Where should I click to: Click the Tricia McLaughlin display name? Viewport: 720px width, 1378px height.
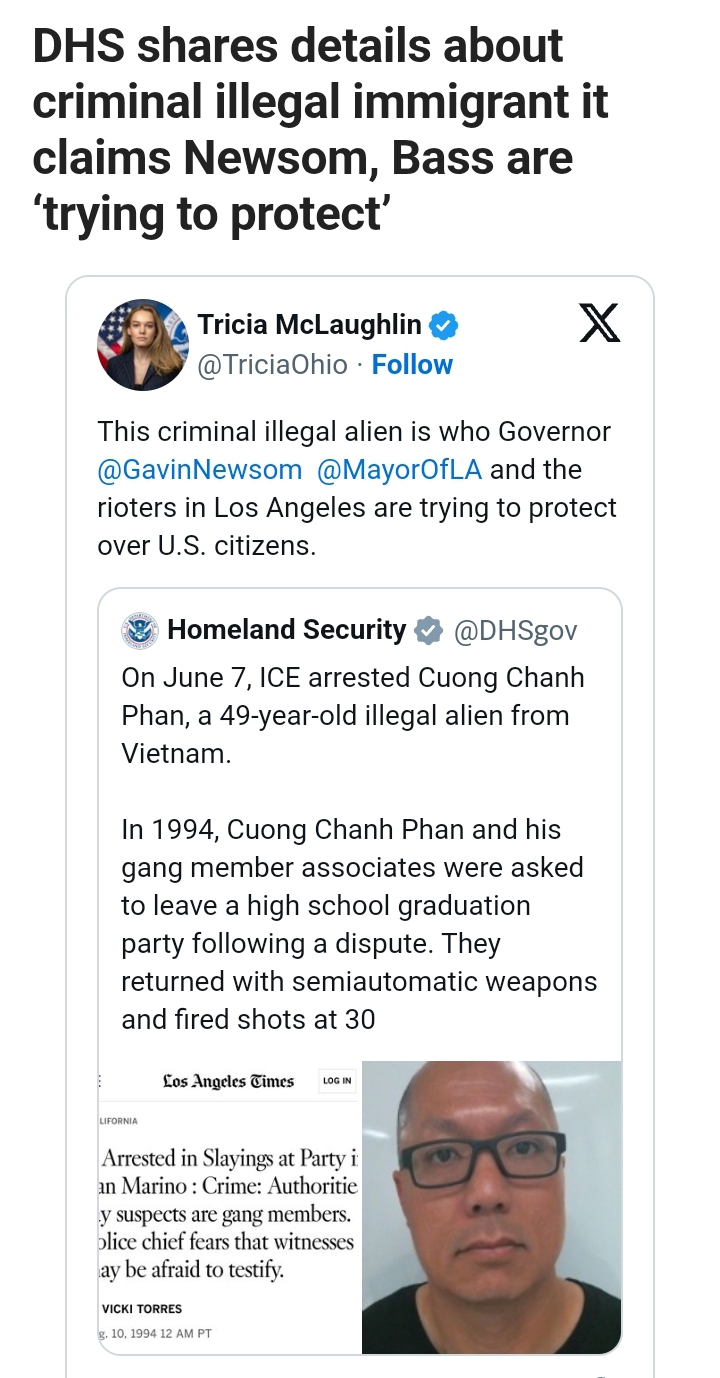pyautogui.click(x=309, y=325)
